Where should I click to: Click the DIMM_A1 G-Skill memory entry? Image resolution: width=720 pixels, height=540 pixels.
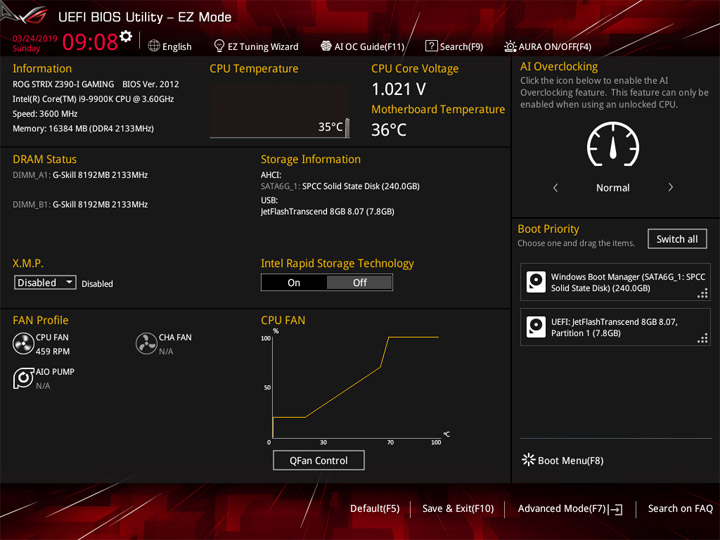(80, 175)
